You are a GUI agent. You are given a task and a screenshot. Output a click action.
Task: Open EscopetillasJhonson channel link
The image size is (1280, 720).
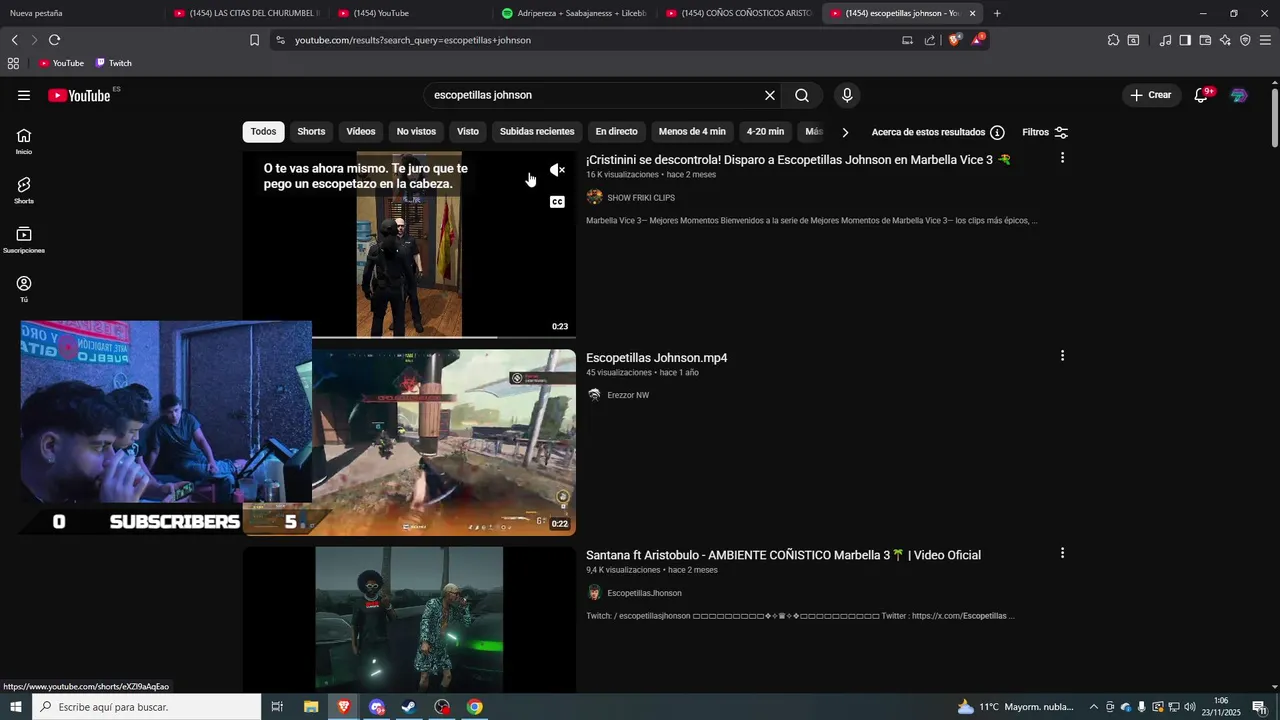[x=644, y=593]
